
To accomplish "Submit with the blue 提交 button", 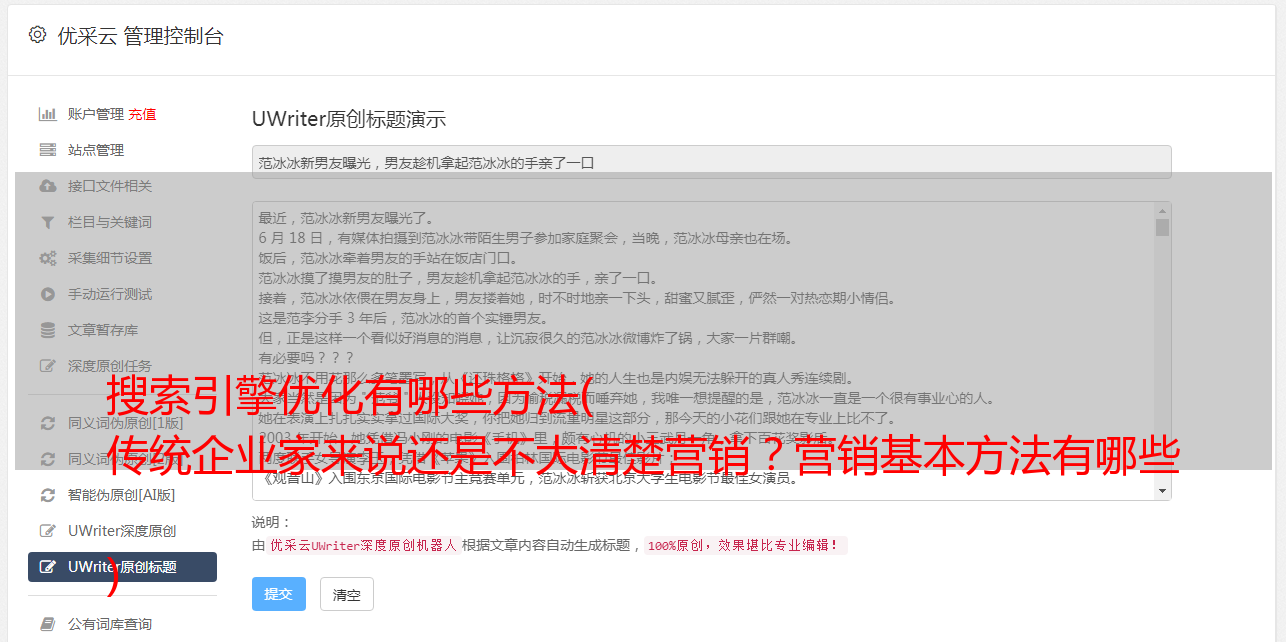I will 279,594.
